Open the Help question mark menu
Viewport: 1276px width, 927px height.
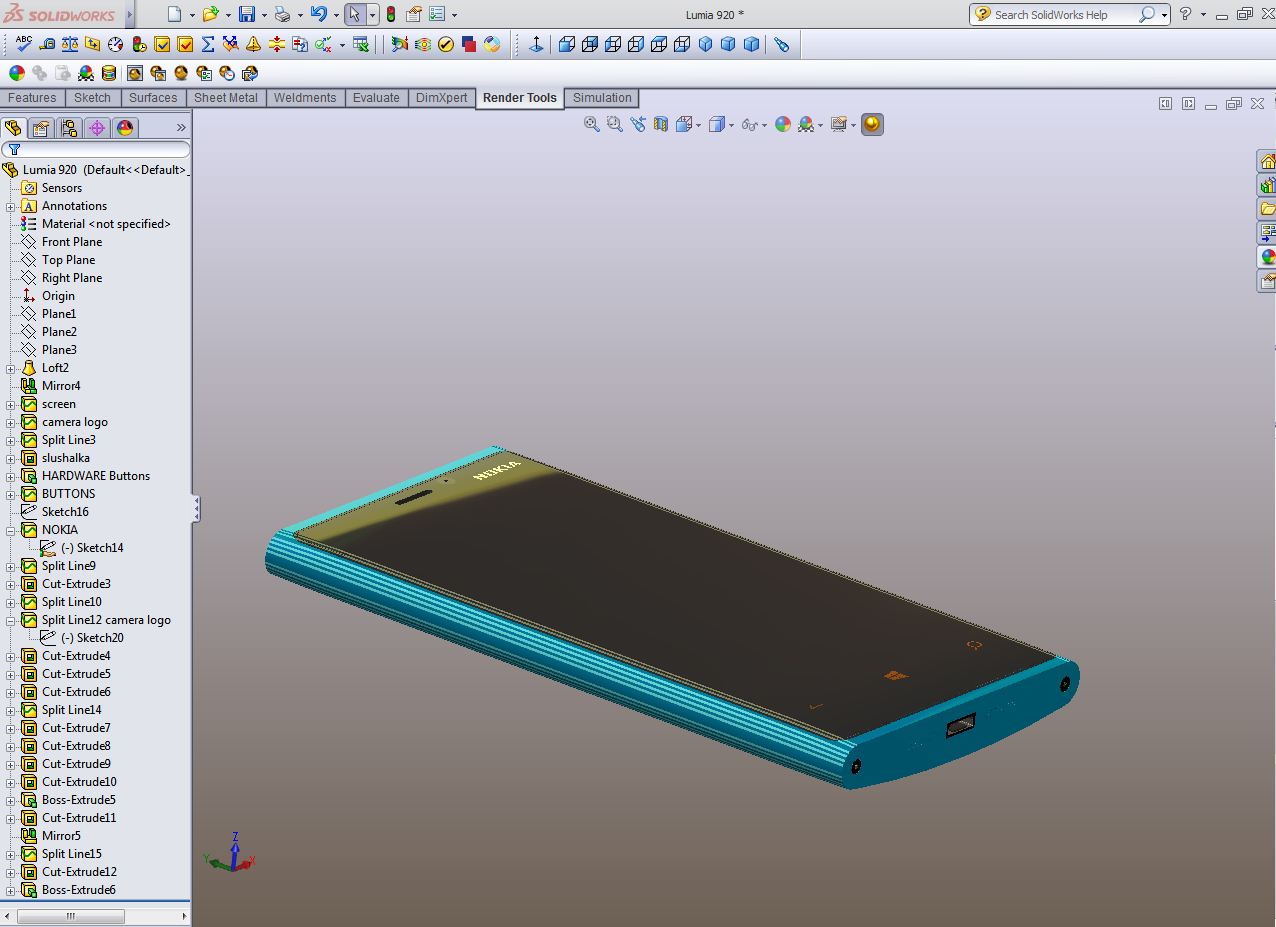(x=1185, y=14)
